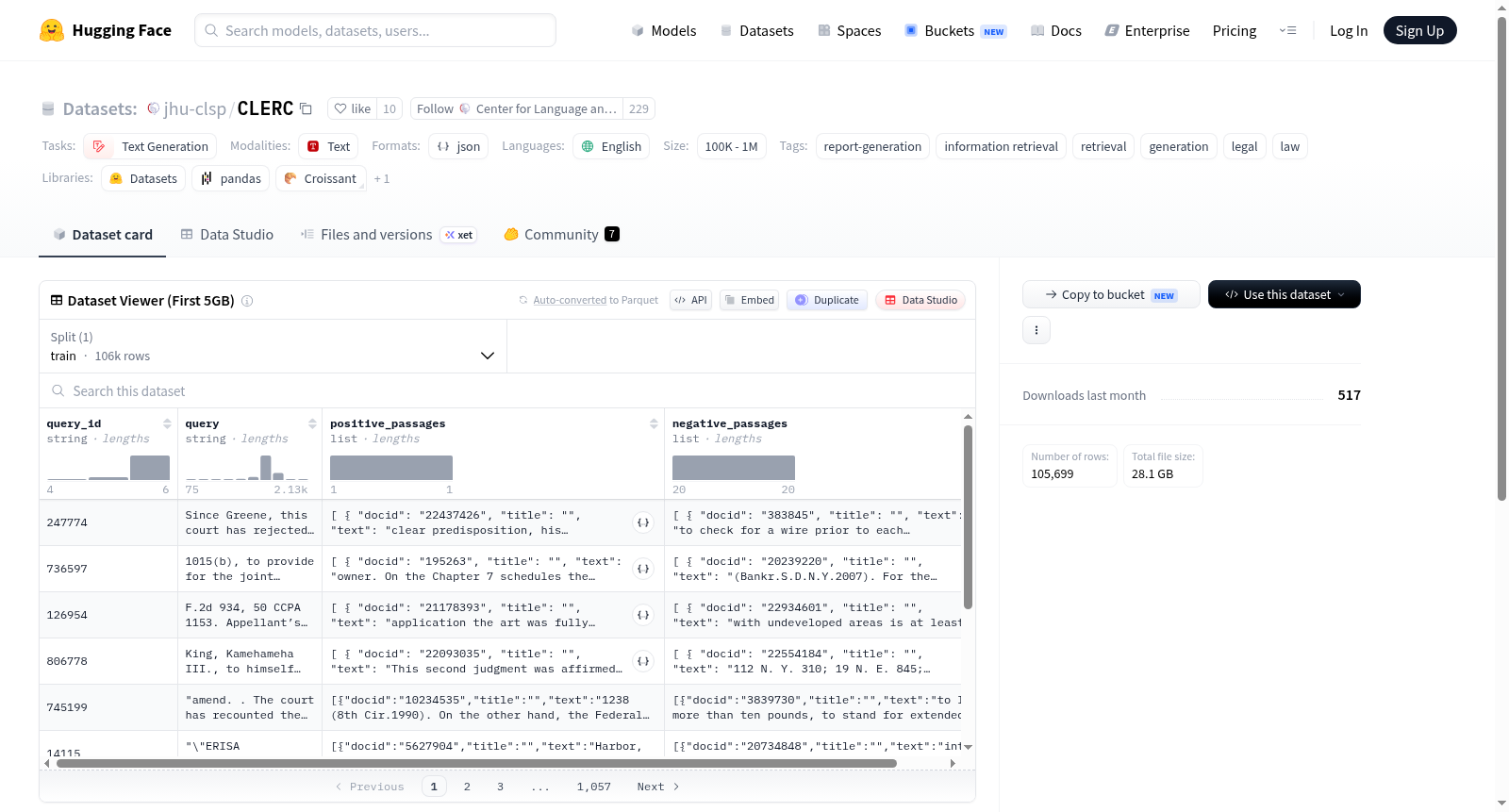The height and width of the screenshot is (812, 1509).
Task: Select the English language tag
Action: point(611,146)
